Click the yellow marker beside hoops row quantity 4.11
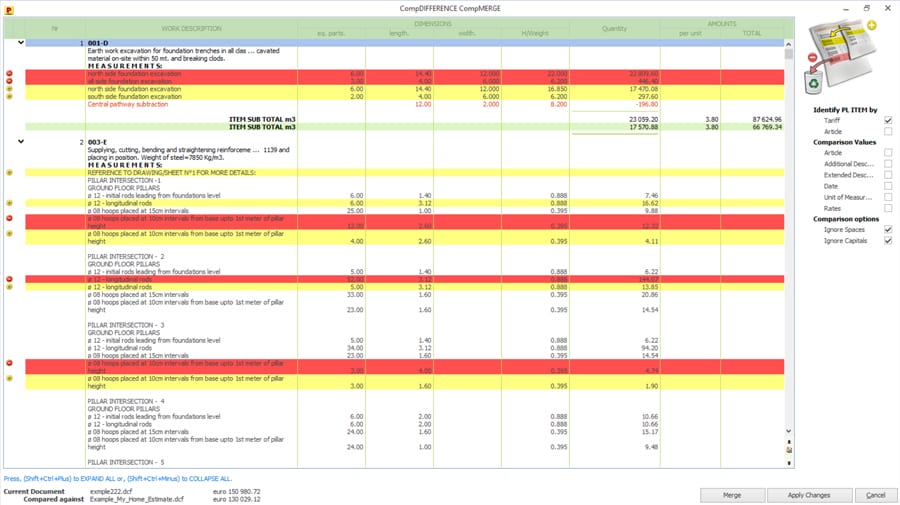 [x=9, y=234]
